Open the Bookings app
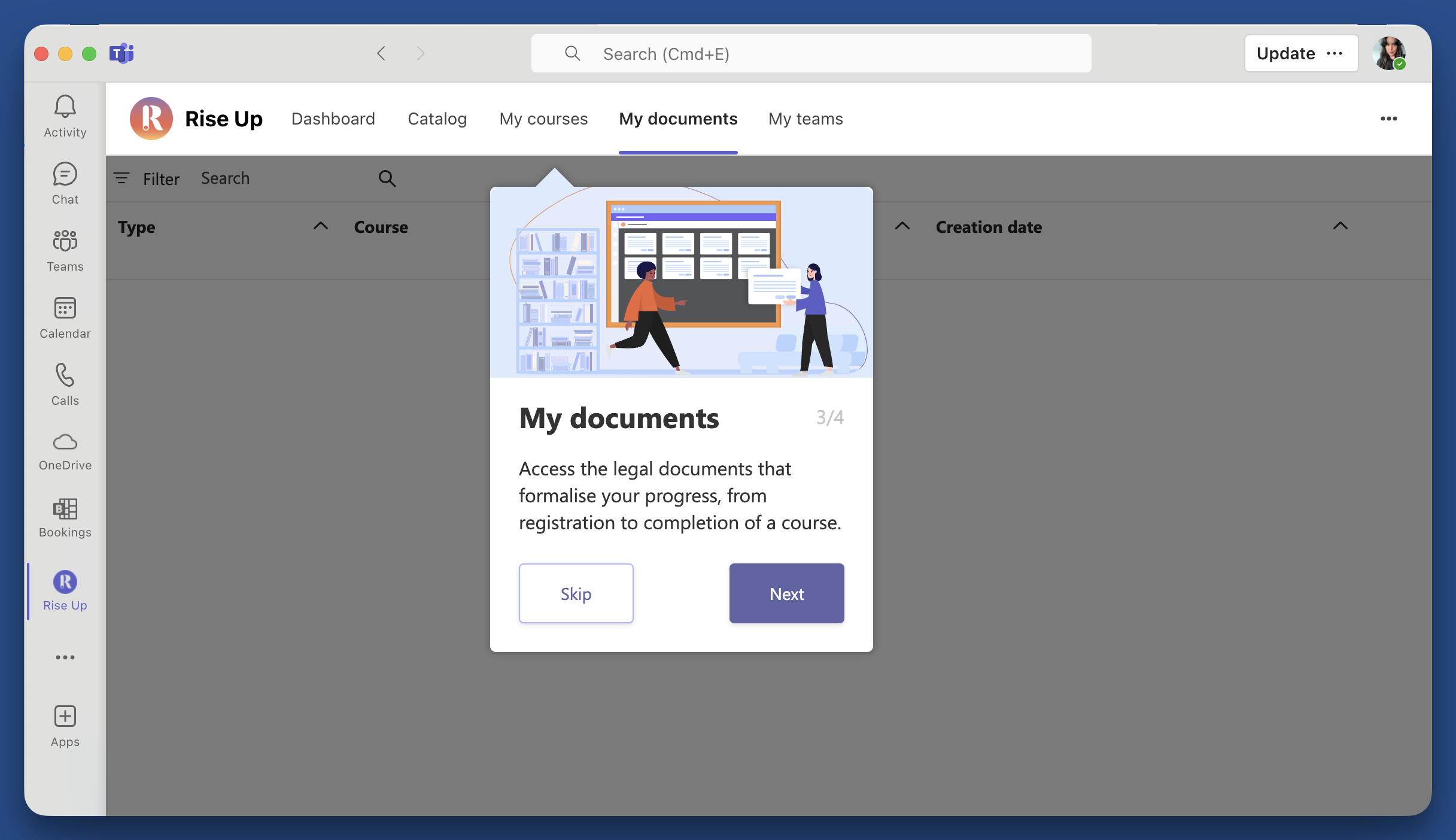 64,517
